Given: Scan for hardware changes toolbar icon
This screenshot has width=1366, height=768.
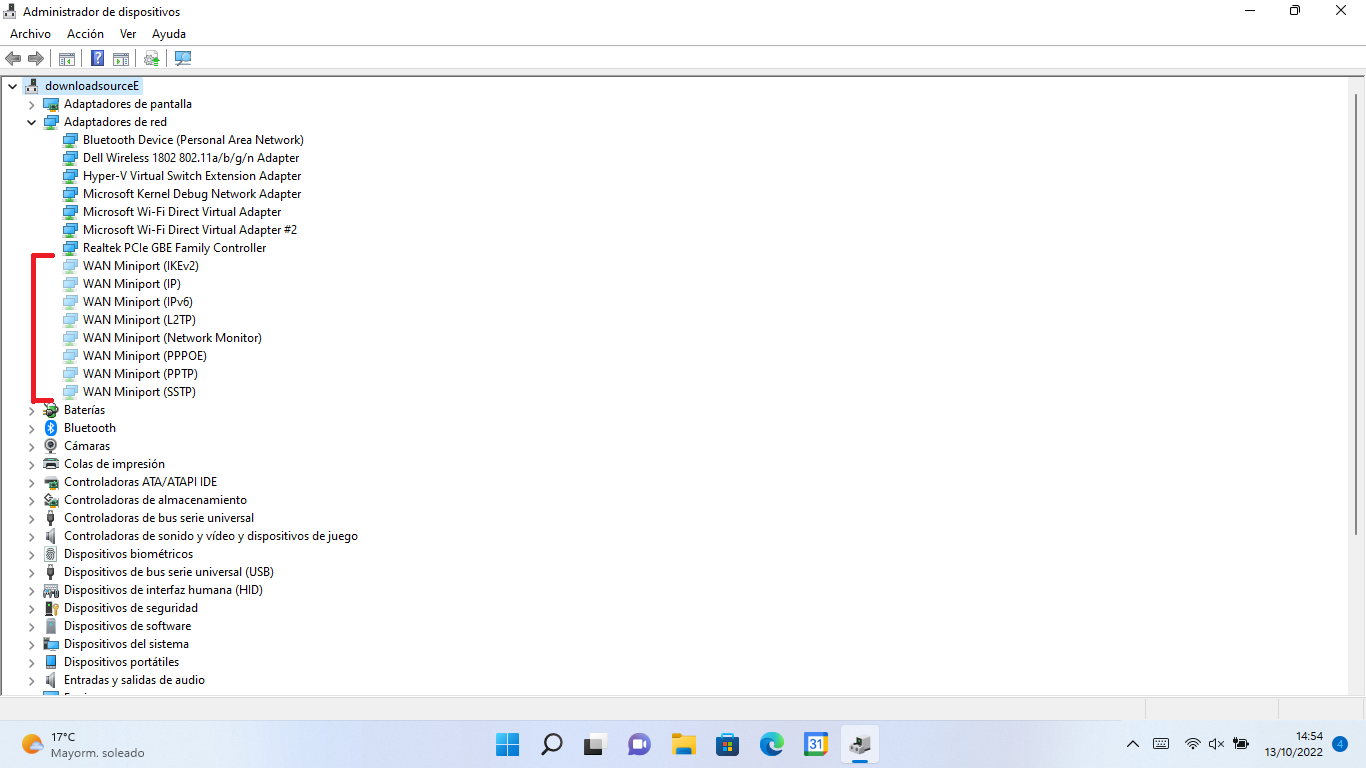Looking at the screenshot, I should tap(183, 58).
